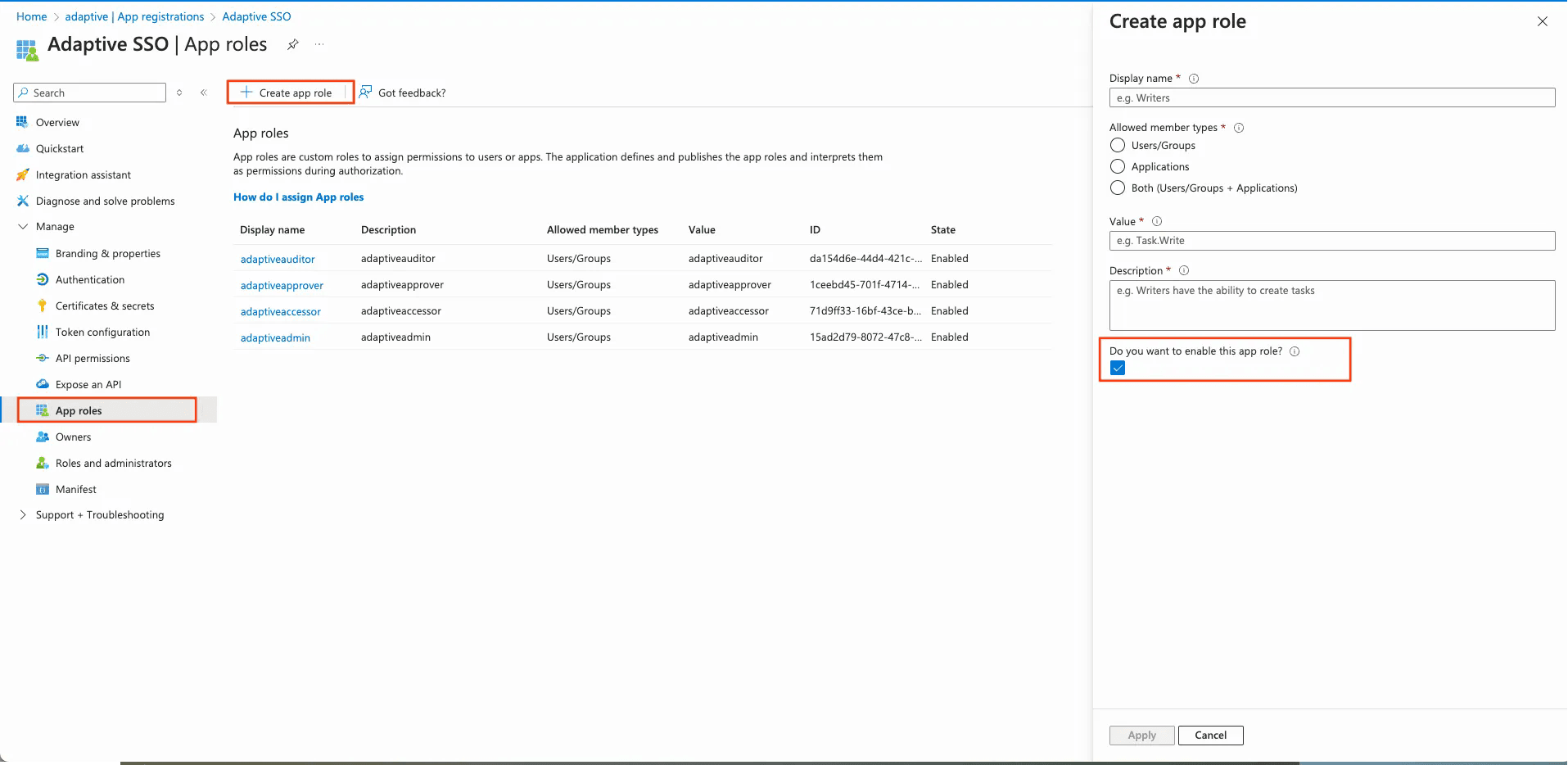Show info tooltip for enable app role
This screenshot has width=1568, height=765.
1295,351
